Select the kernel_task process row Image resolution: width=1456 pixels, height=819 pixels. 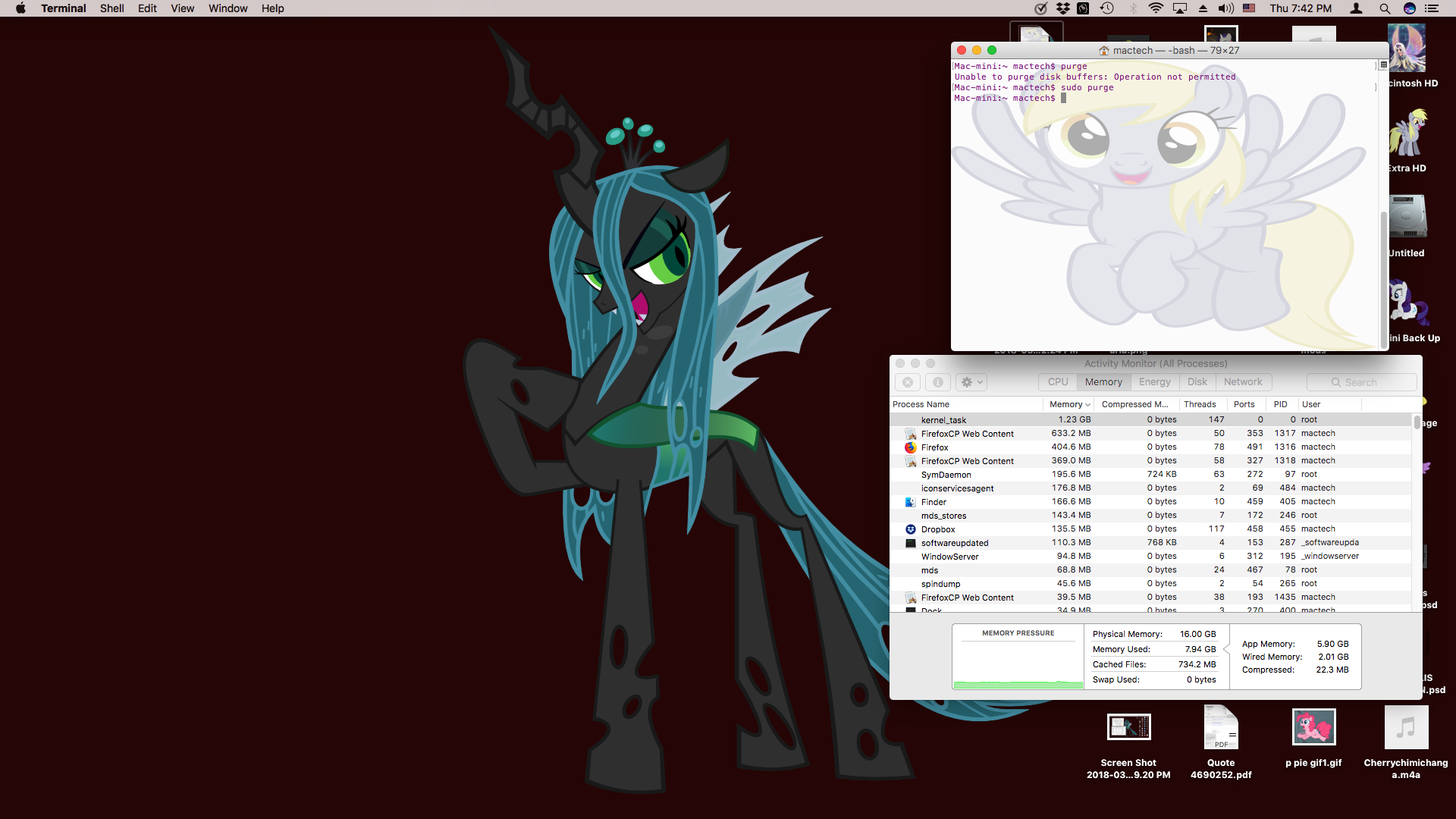1150,419
